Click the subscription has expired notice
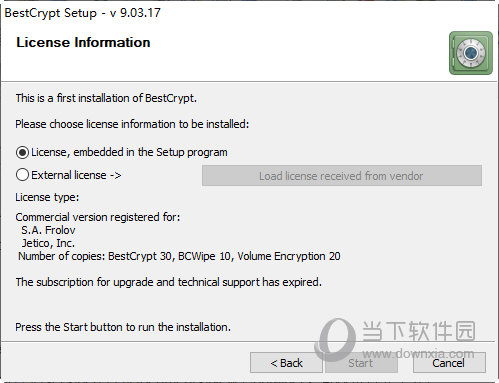Image resolution: width=499 pixels, height=383 pixels. 169,282
